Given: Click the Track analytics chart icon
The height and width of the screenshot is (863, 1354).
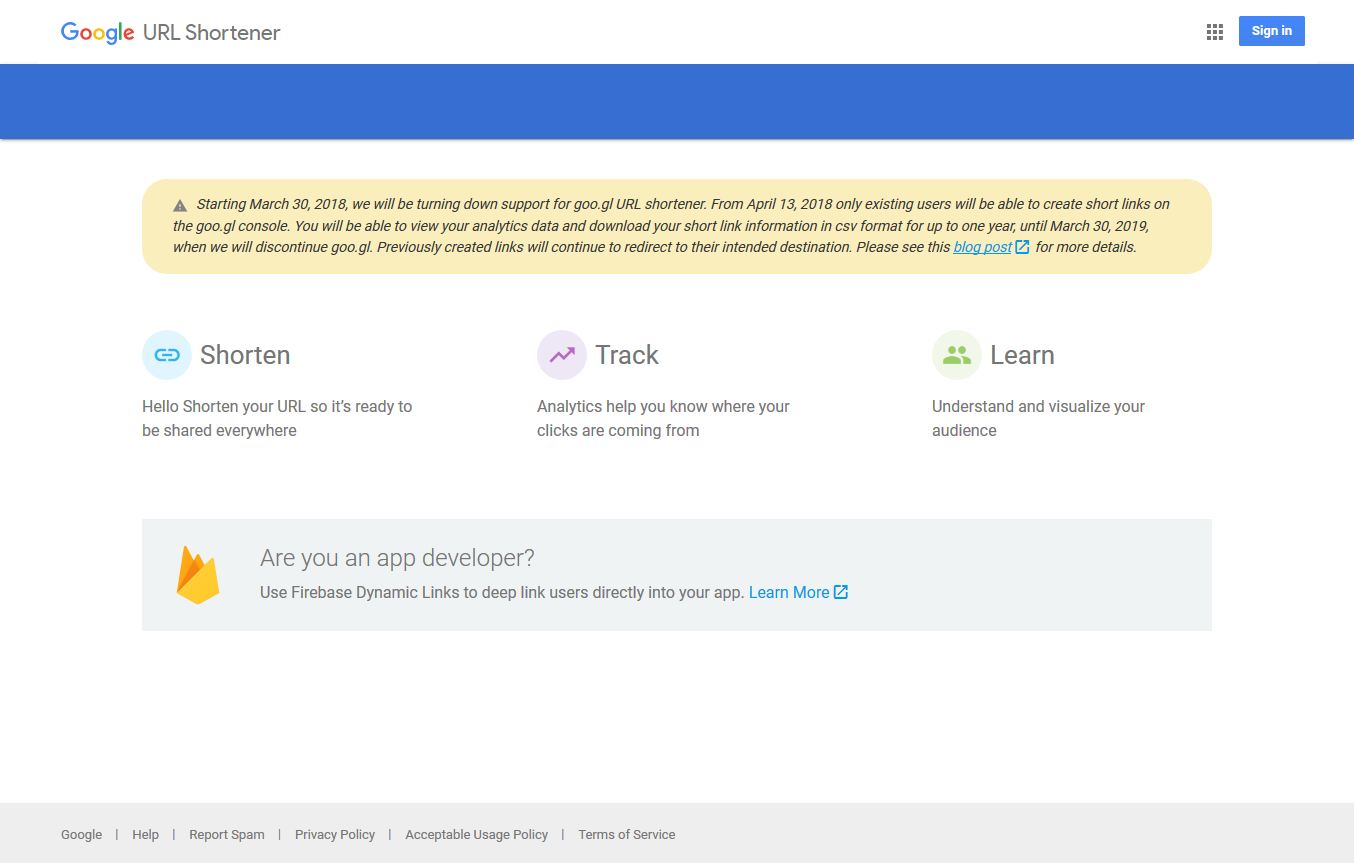Looking at the screenshot, I should tap(562, 354).
